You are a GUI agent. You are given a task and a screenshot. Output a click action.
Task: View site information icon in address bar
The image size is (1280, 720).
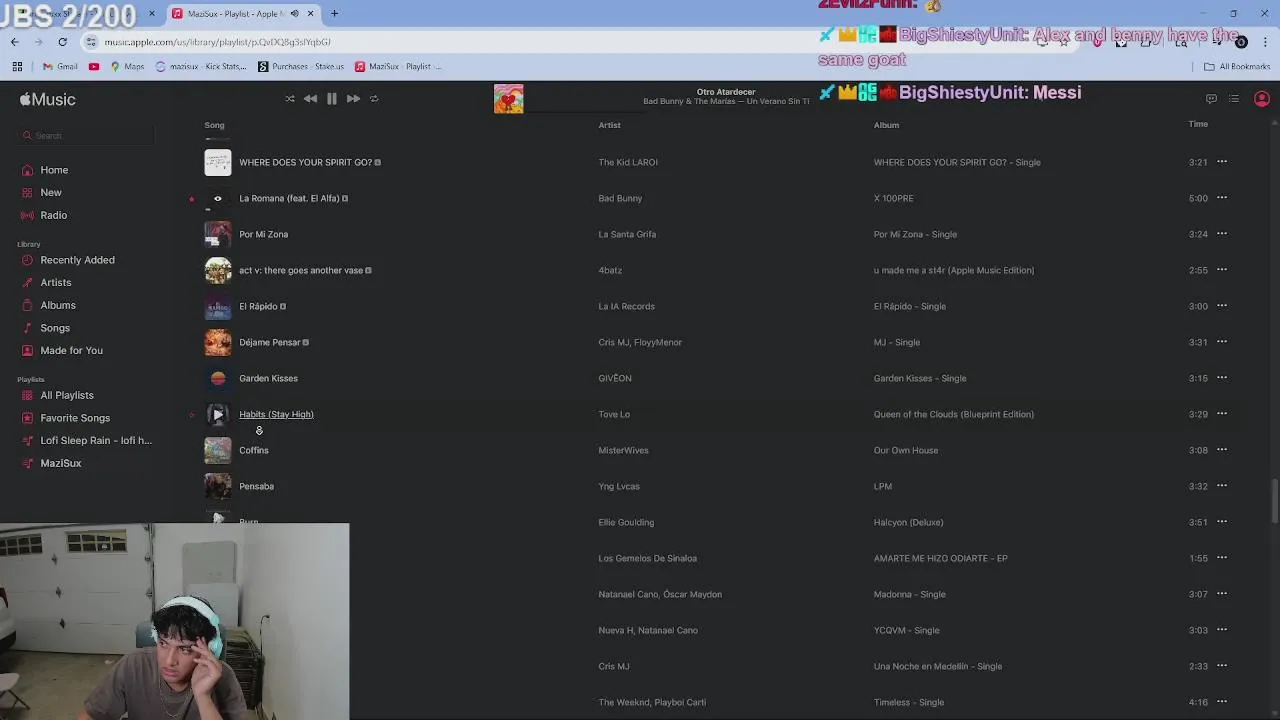[x=92, y=42]
